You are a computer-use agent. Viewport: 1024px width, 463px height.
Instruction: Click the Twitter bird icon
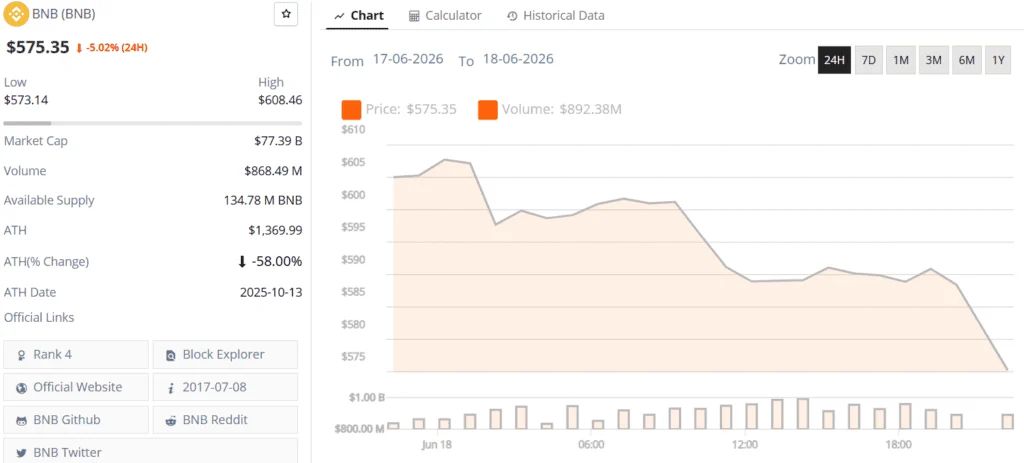click(22, 453)
